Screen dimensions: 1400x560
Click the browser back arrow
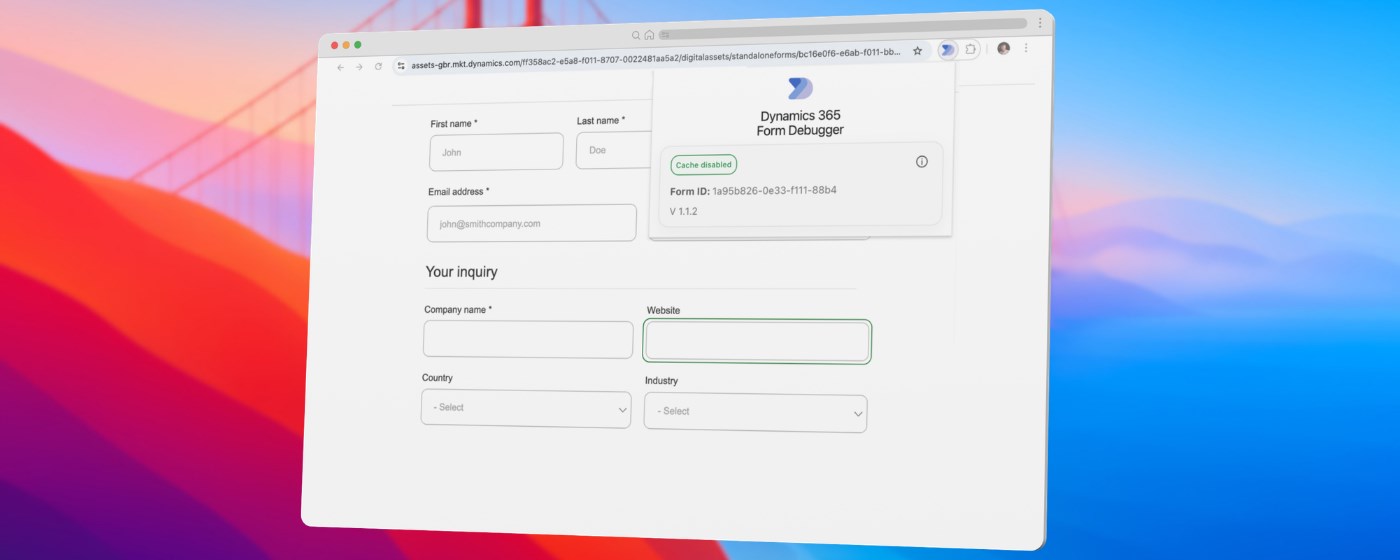(x=340, y=67)
